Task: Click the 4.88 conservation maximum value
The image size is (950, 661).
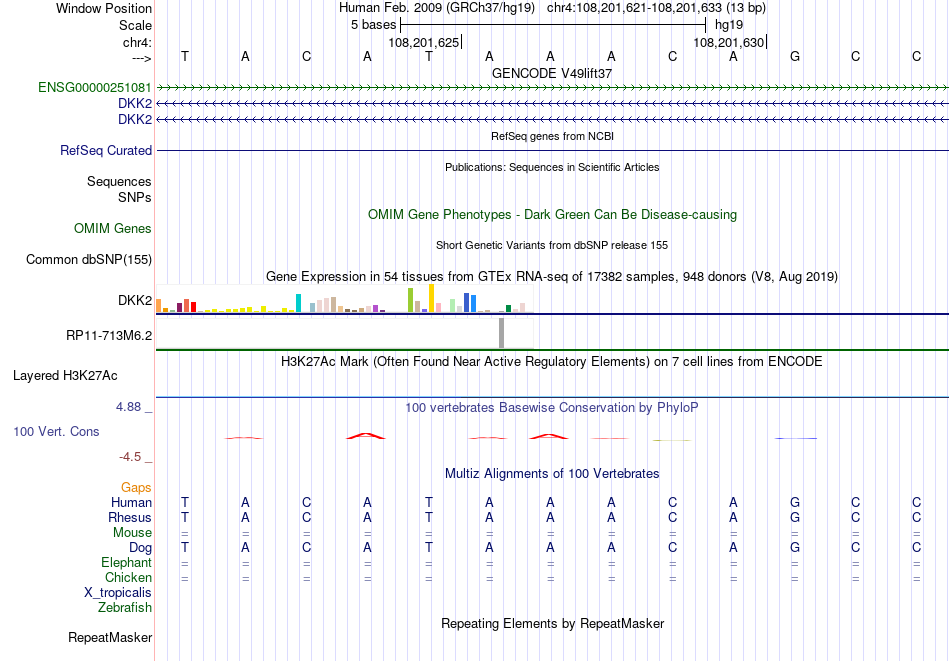Action: coord(128,407)
